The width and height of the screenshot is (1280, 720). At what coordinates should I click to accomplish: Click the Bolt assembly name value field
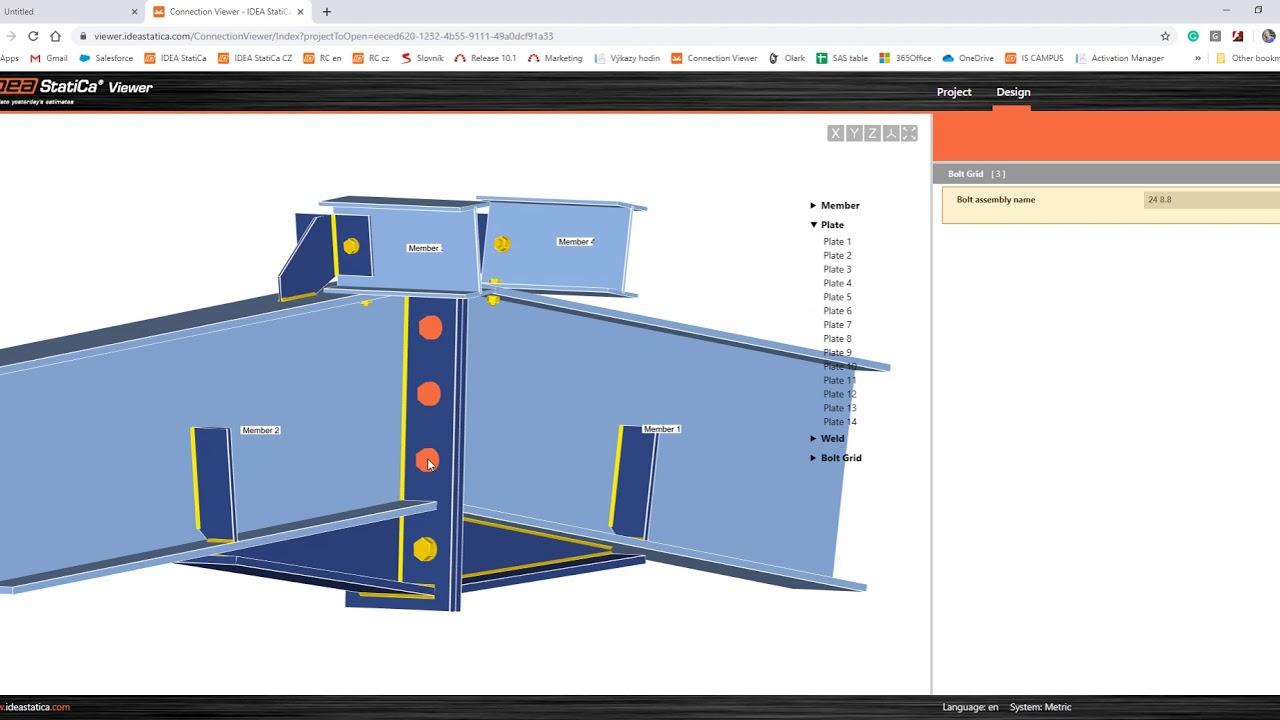coord(1210,200)
